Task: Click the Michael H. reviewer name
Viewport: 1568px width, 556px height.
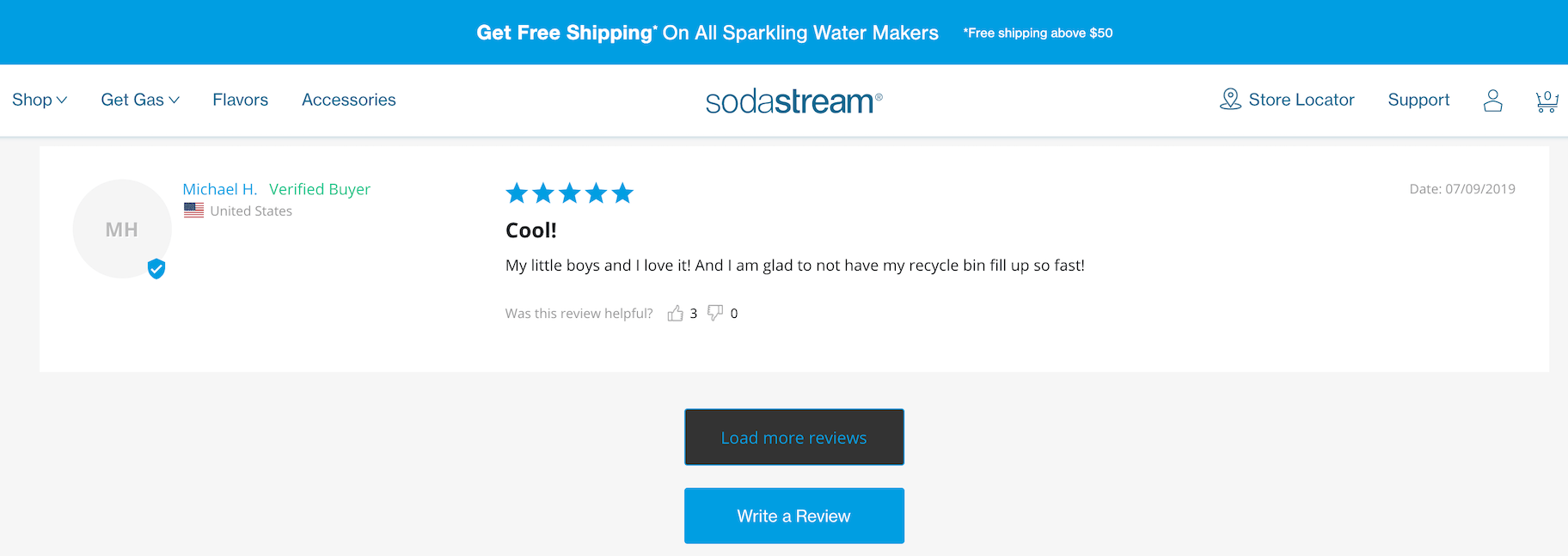Action: coord(219,189)
